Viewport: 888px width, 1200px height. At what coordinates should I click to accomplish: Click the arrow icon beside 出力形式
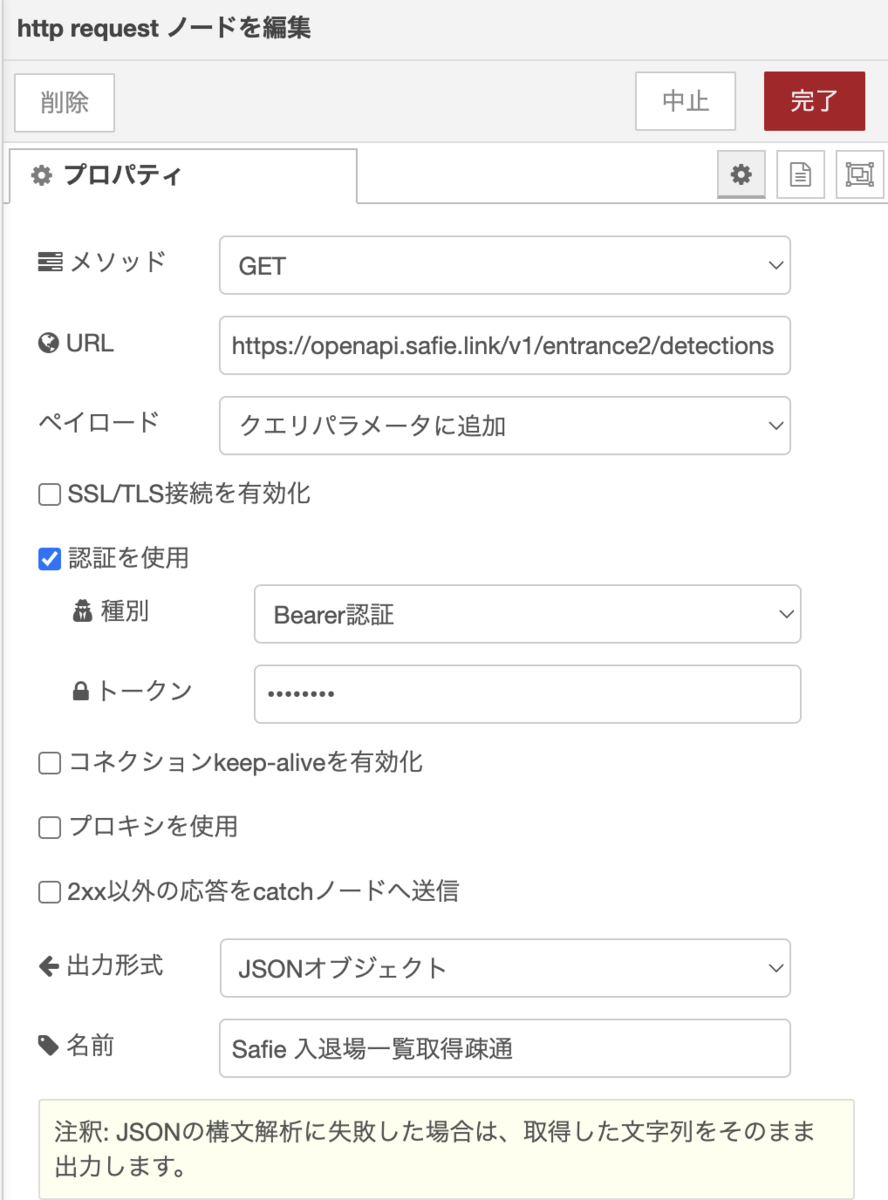[x=48, y=966]
